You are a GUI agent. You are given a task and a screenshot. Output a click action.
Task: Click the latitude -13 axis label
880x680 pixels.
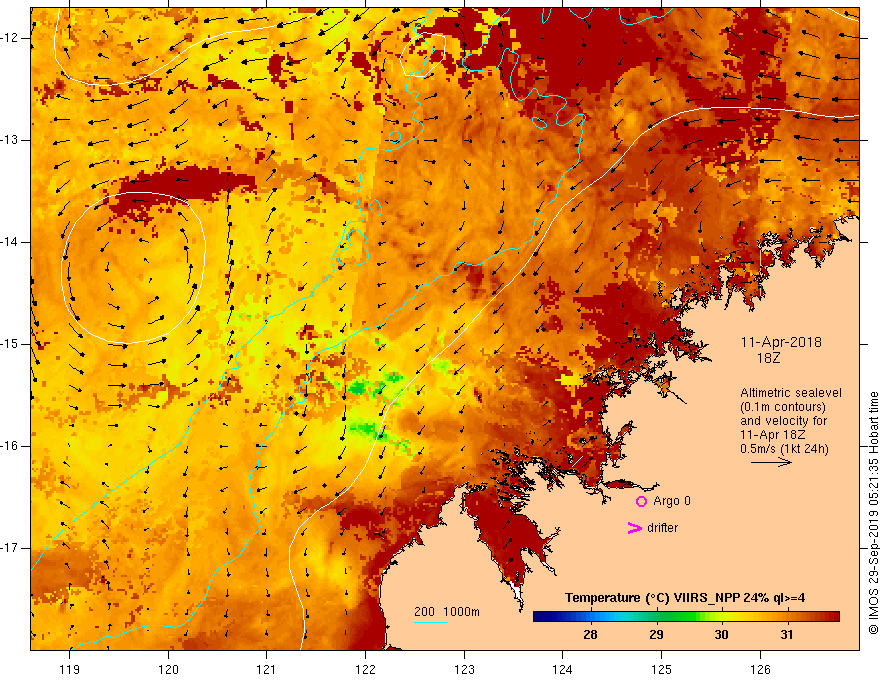tap(9, 140)
